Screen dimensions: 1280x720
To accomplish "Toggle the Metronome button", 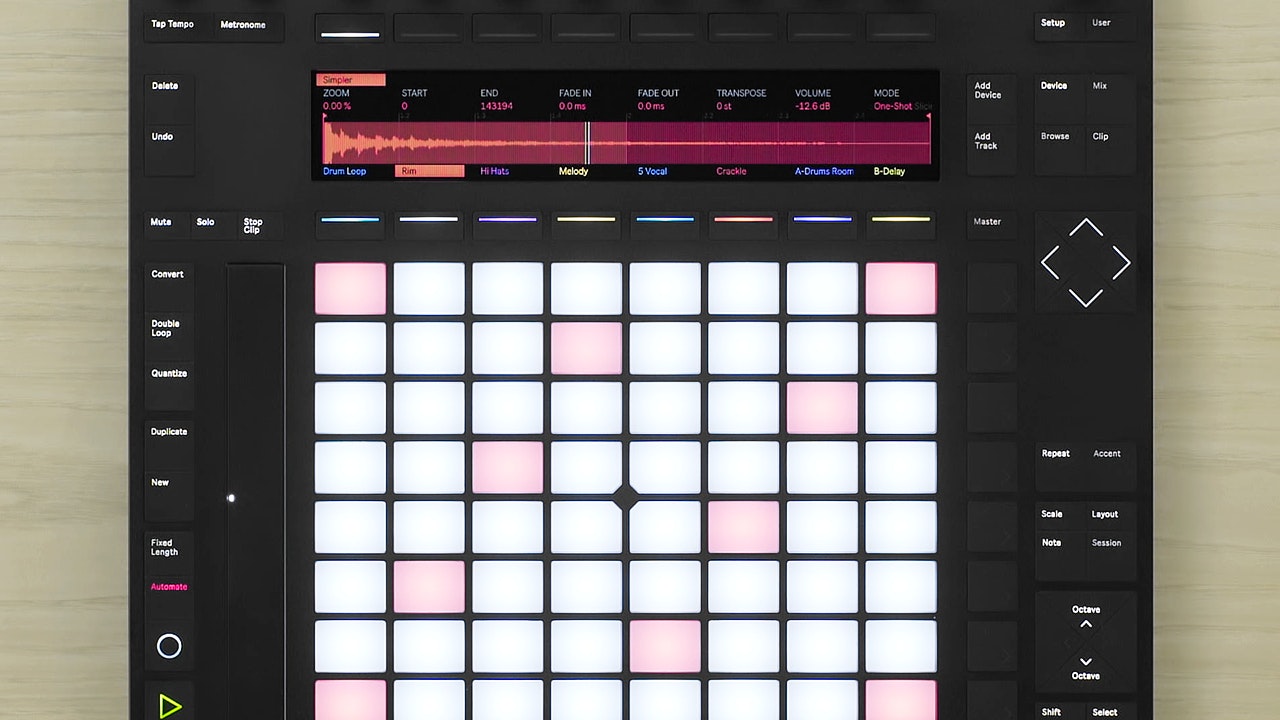I will click(243, 25).
